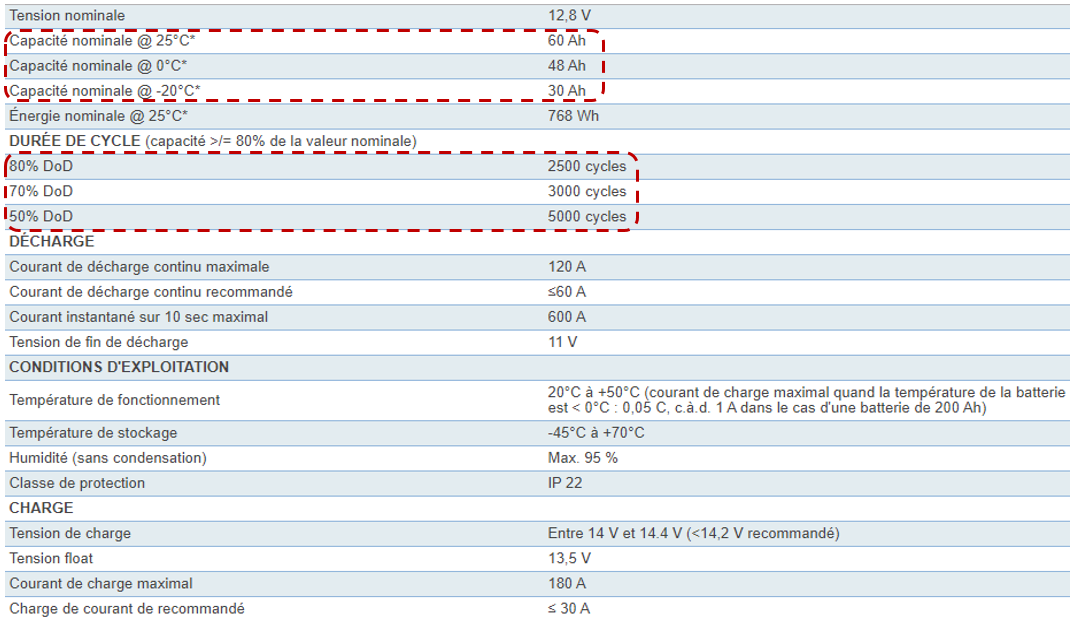Select the 120 A maximum discharge value
Screen dimensions: 1078x623
[567, 267]
